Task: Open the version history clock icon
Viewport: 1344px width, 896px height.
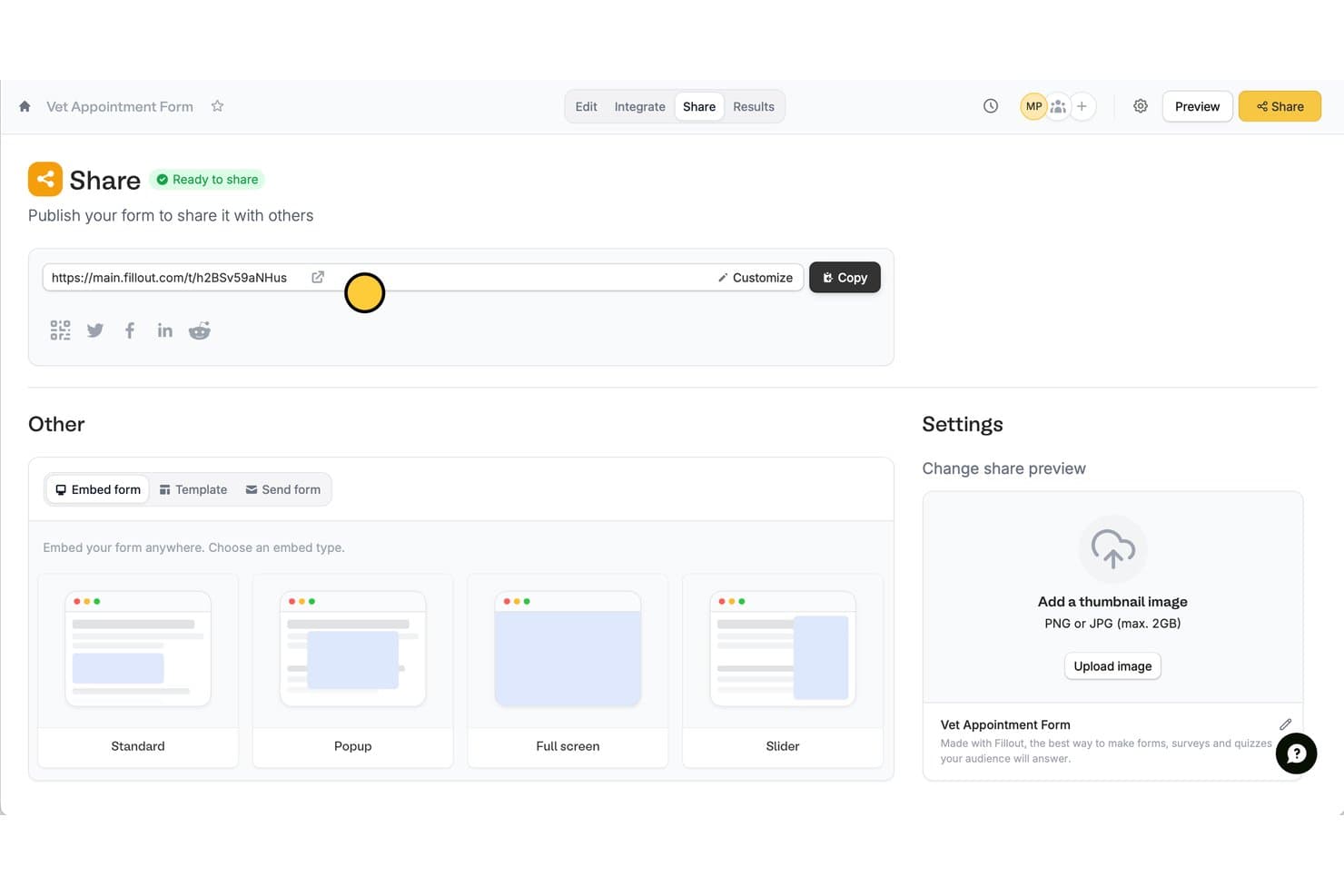Action: (x=991, y=106)
